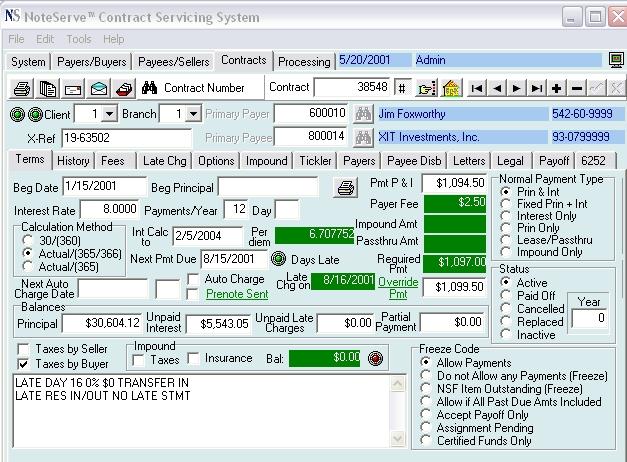The width and height of the screenshot is (627, 462).
Task: Add a new contract record with plus
Action: tap(557, 88)
